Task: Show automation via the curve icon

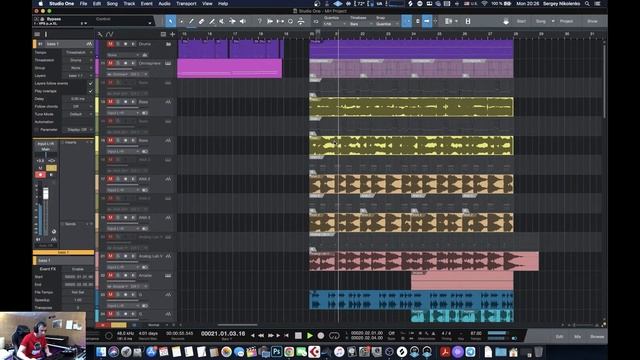Action: (x=109, y=34)
